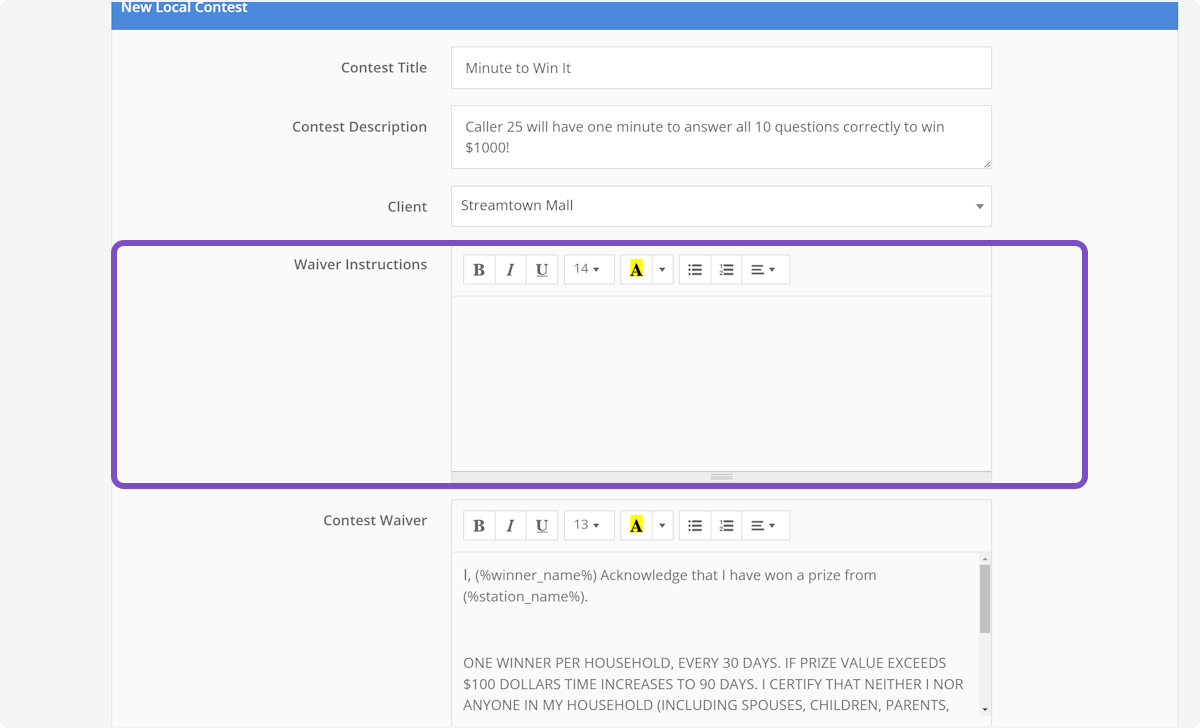This screenshot has width=1200, height=728.
Task: Click the Contest Title input field
Action: [x=720, y=67]
